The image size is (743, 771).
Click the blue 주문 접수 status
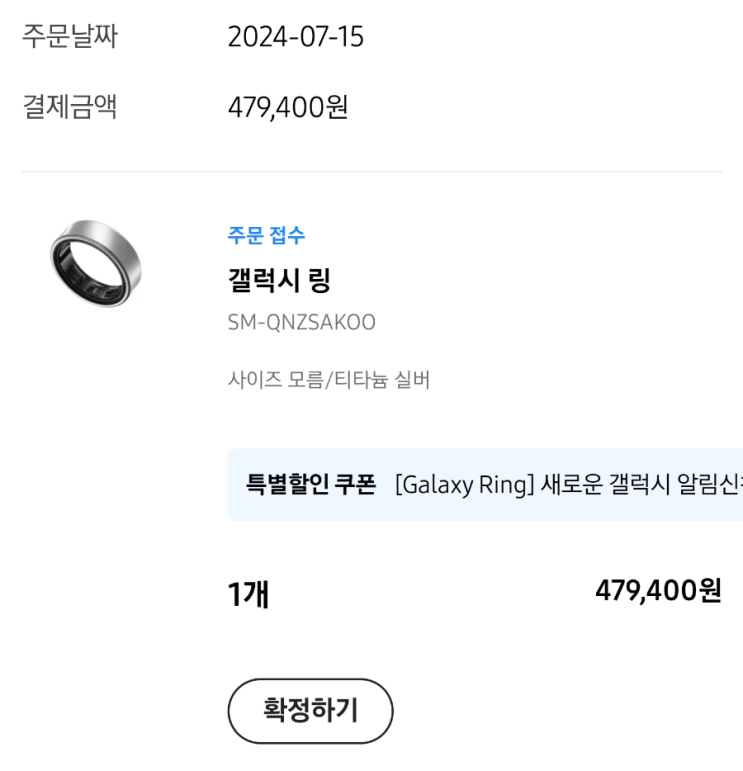click(266, 236)
